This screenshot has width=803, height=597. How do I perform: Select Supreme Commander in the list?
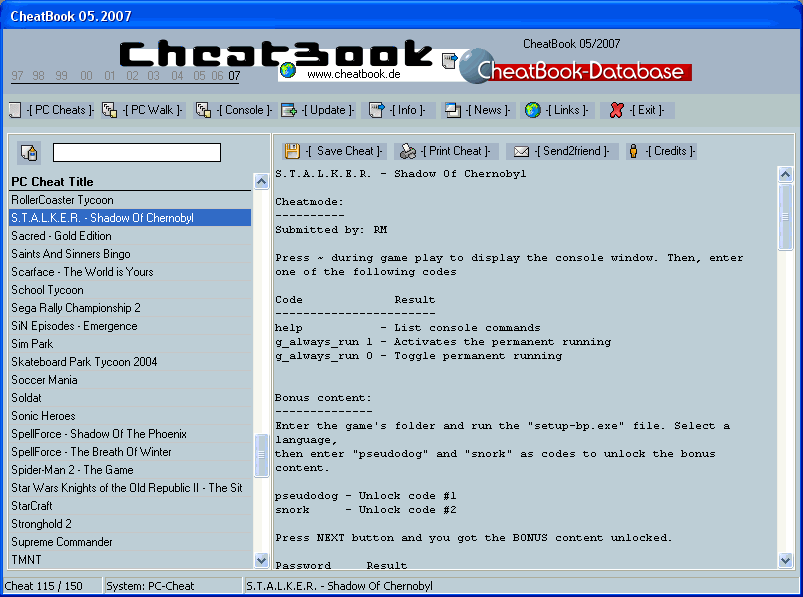(130, 542)
